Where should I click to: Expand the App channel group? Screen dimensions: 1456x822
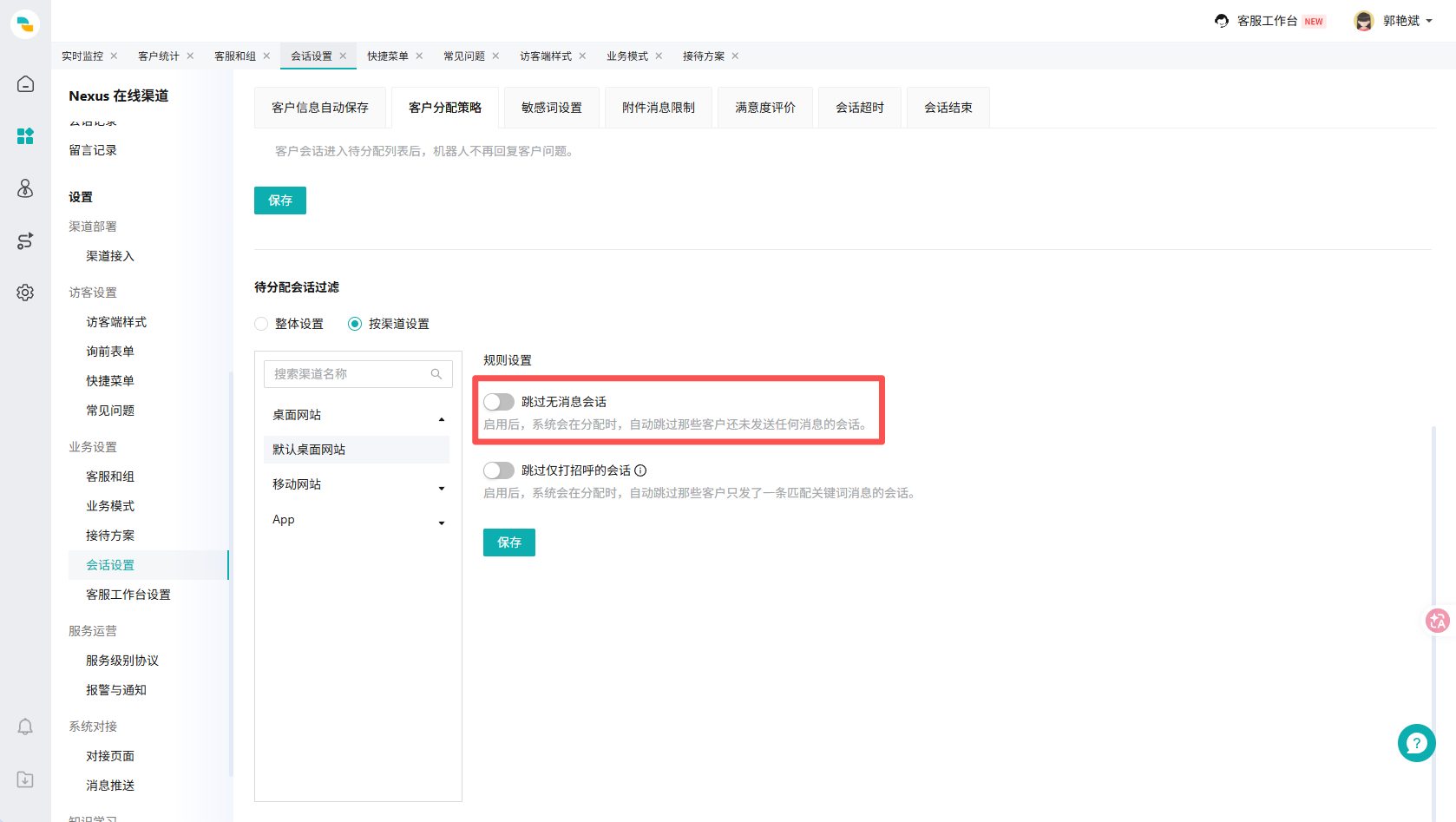(442, 523)
